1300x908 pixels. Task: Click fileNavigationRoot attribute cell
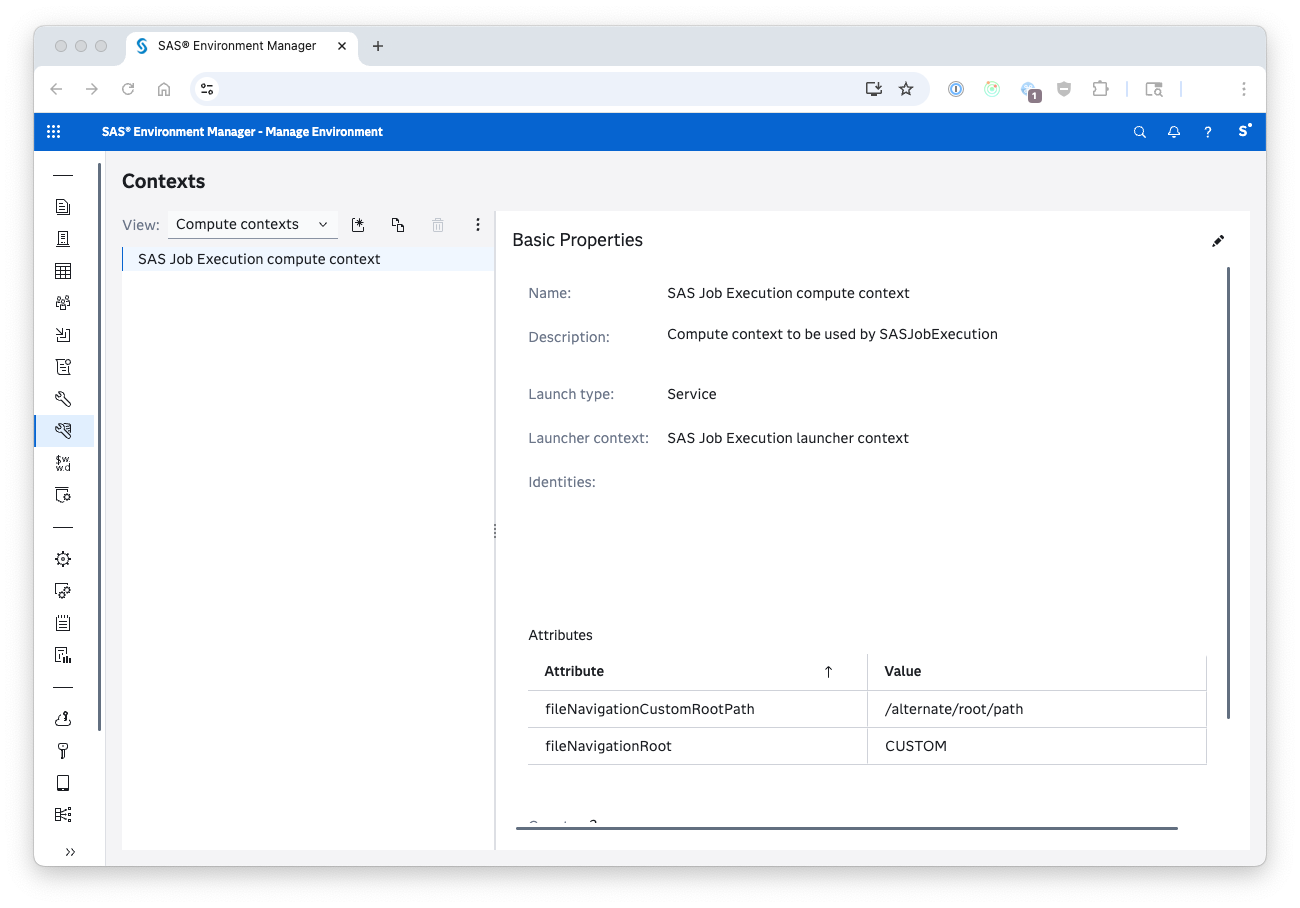click(697, 746)
